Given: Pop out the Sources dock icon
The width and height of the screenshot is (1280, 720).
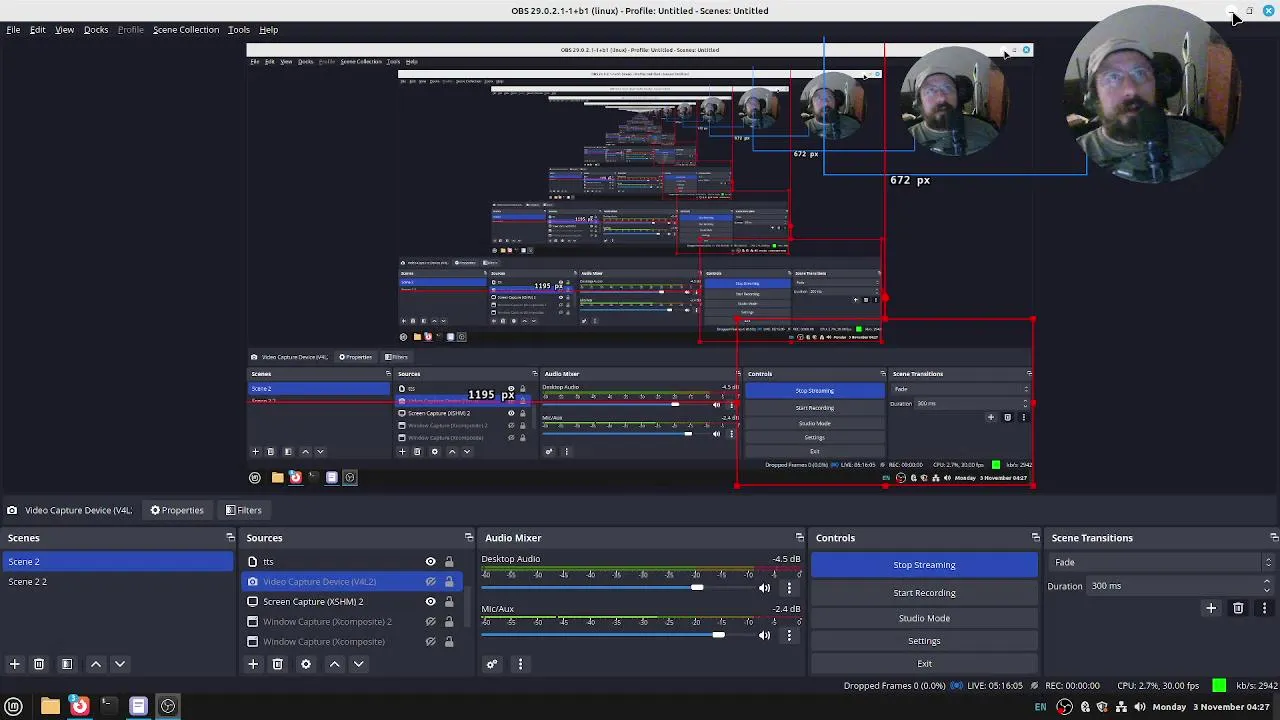Looking at the screenshot, I should 469,538.
